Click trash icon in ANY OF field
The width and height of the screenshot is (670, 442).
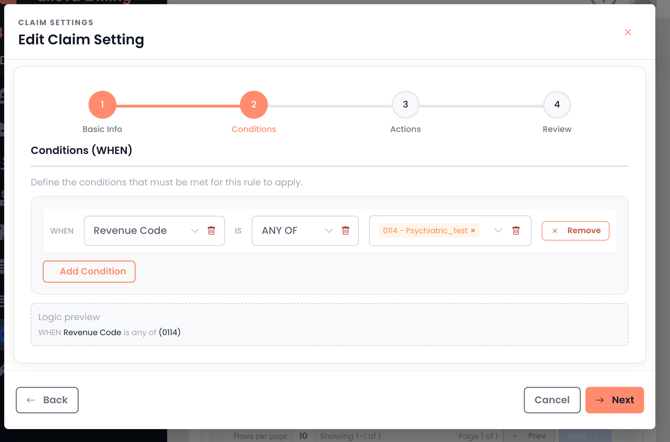click(346, 231)
